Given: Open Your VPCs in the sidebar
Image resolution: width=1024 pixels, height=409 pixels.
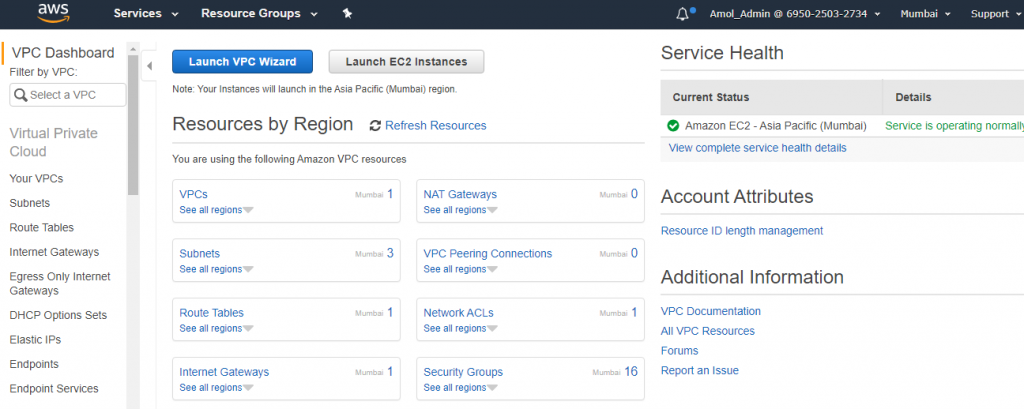Looking at the screenshot, I should point(37,178).
